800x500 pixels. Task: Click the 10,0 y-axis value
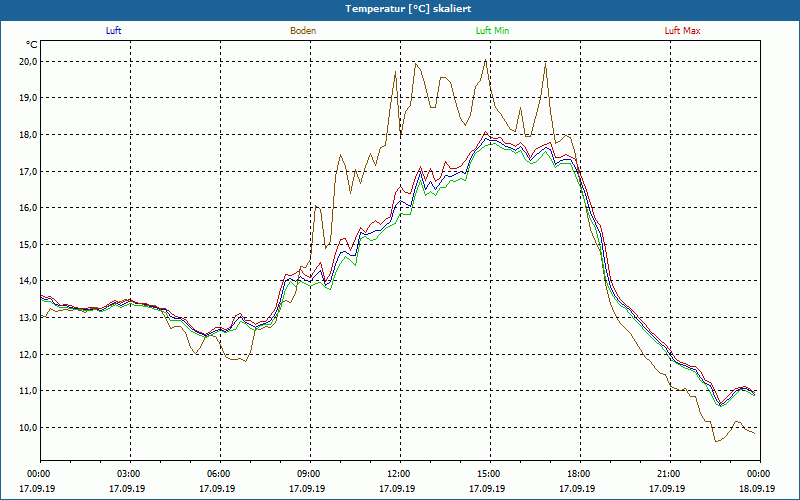click(28, 427)
